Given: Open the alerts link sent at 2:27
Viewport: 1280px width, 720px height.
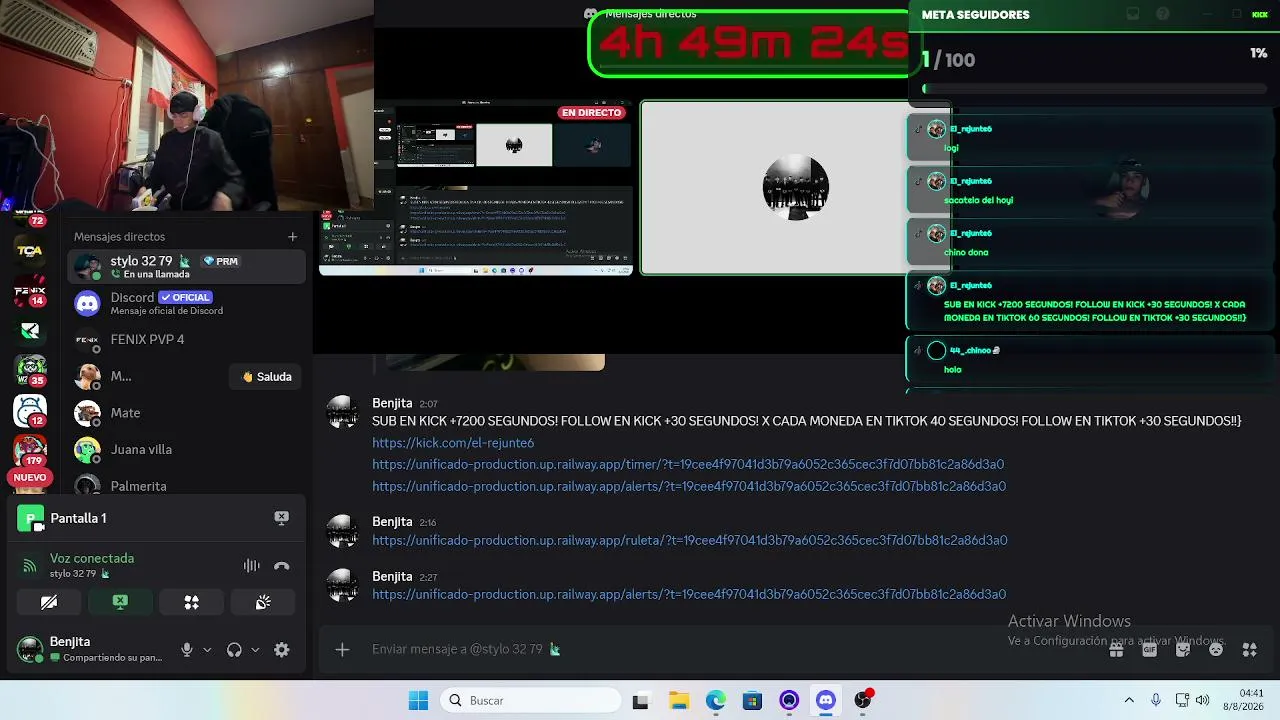Looking at the screenshot, I should pyautogui.click(x=689, y=595).
